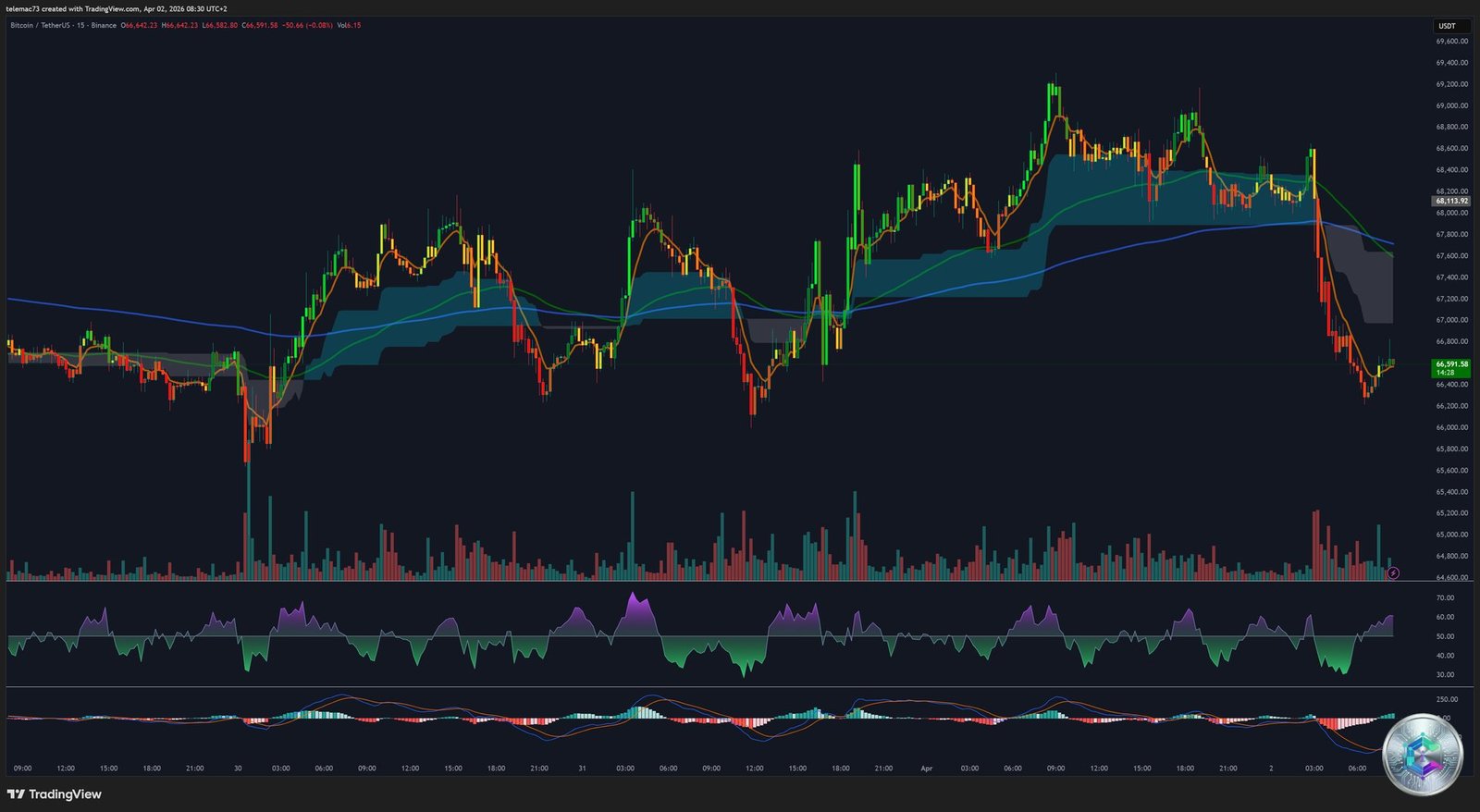This screenshot has width=1480, height=812.
Task: Click the 69,600.00 price axis label
Action: [x=1452, y=42]
